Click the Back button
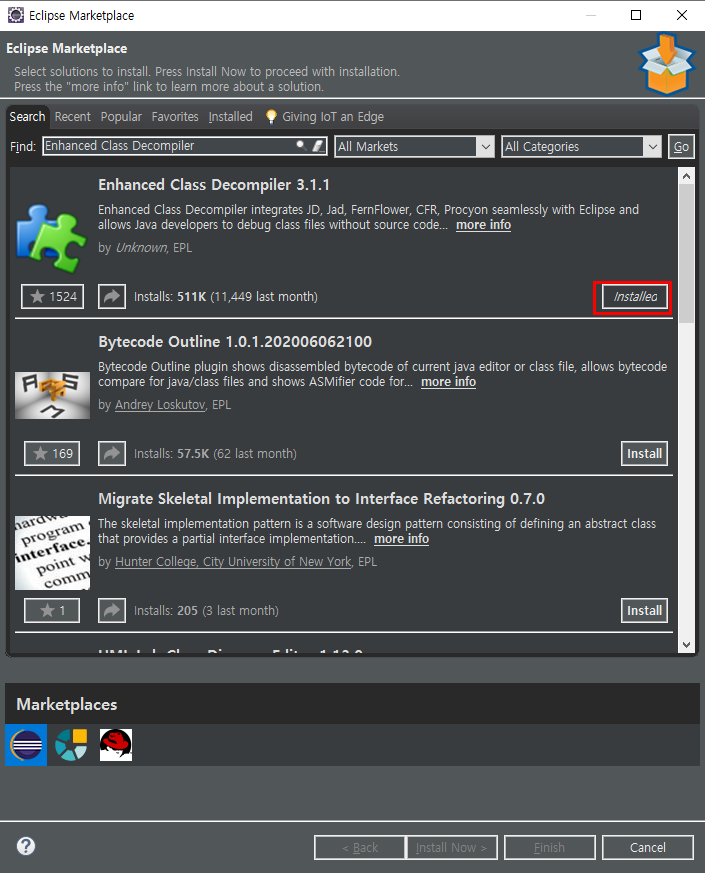Viewport: 705px width, 873px height. [360, 847]
